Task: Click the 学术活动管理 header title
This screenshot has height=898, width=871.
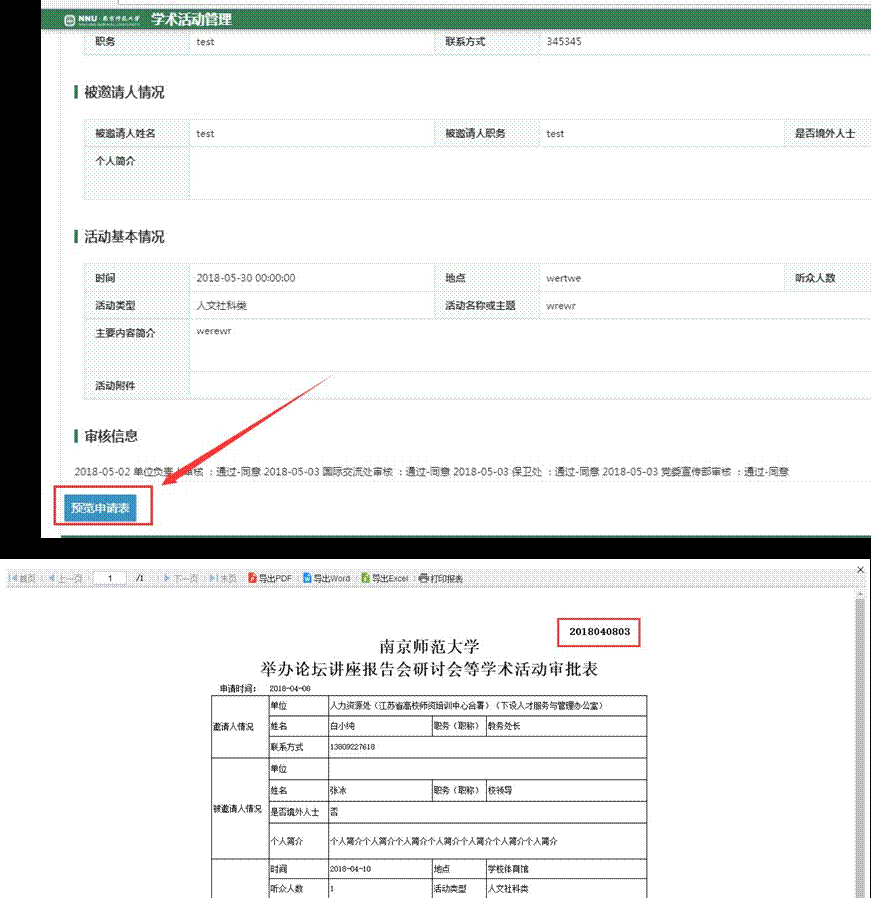Action: pos(190,19)
